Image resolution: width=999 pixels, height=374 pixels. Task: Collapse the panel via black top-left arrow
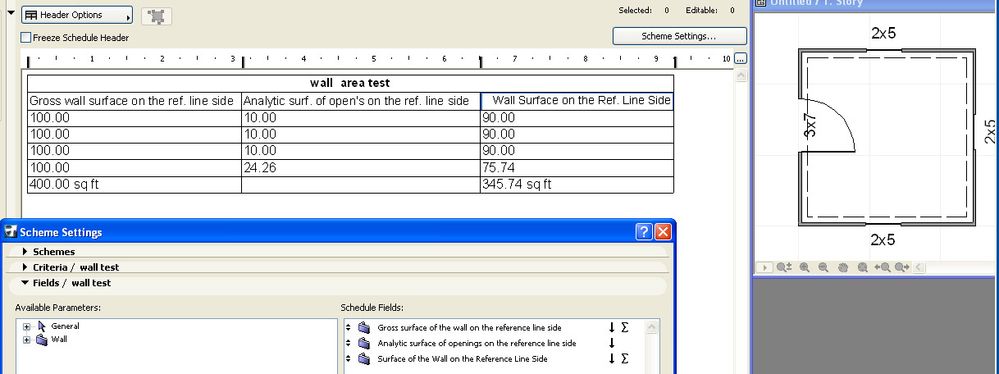click(10, 12)
